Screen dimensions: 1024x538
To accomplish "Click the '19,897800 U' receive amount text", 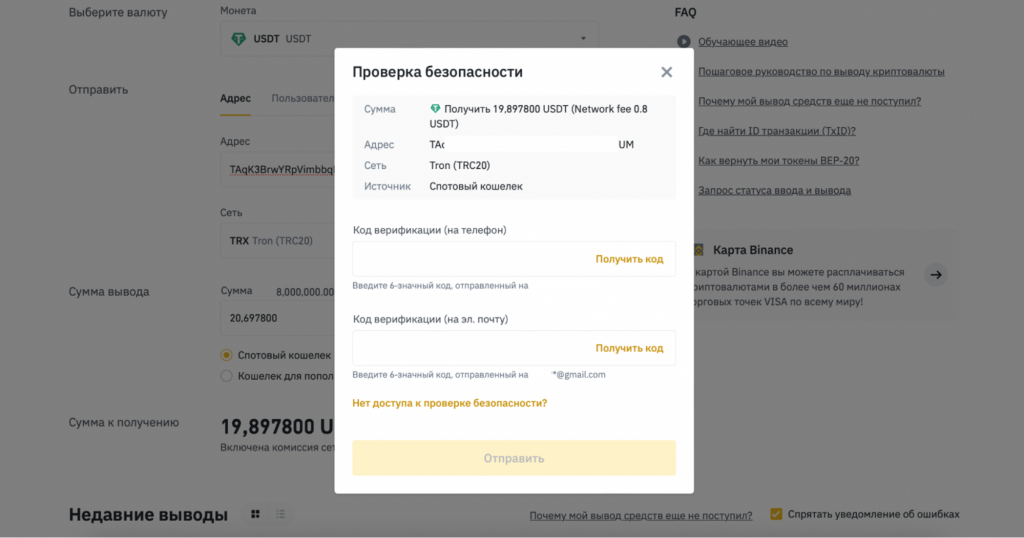I will (277, 427).
